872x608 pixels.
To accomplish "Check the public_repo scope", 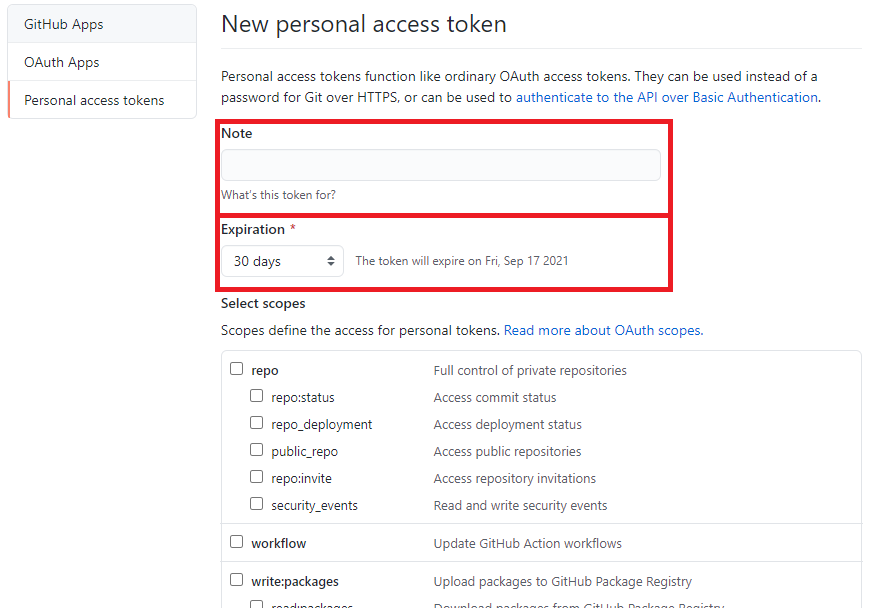I will click(x=256, y=449).
